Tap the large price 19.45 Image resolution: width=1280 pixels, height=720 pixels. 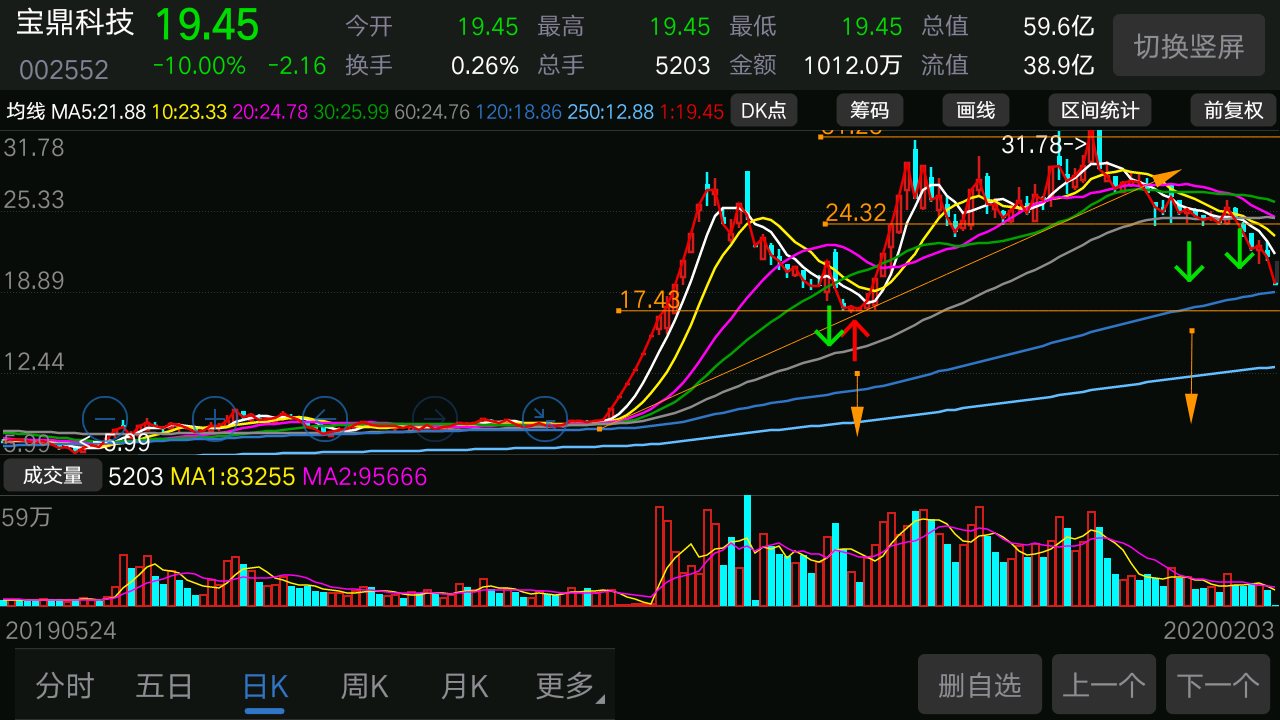[206, 25]
